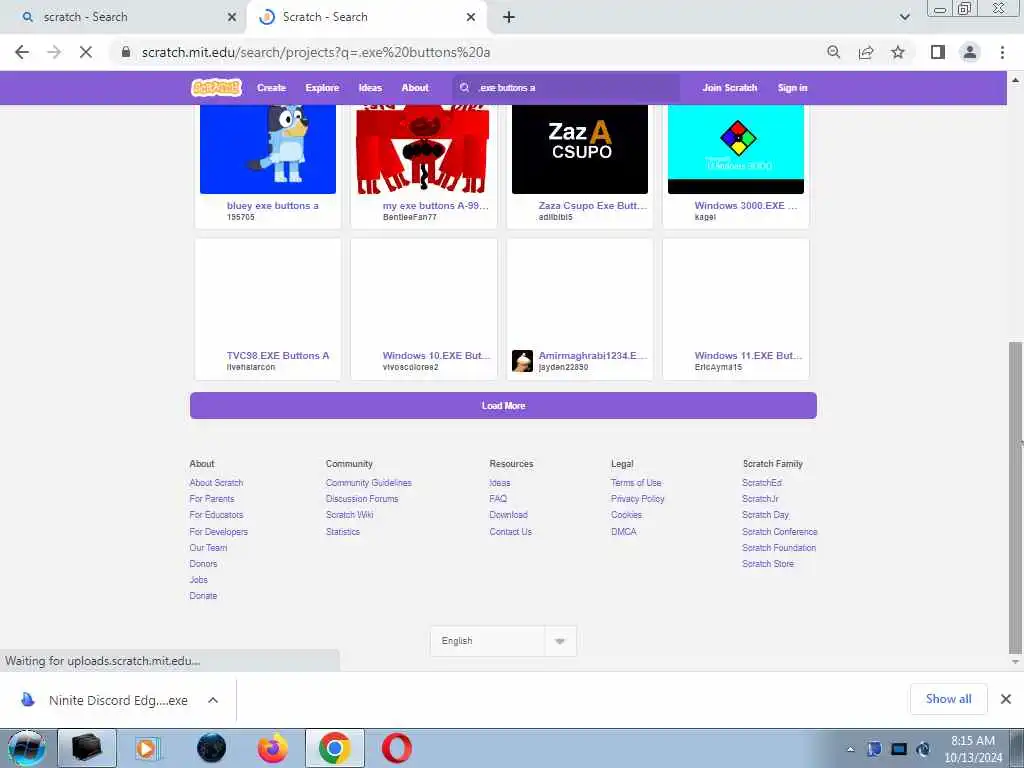This screenshot has width=1024, height=768.
Task: Open the 'Windows 3000.EXE' project title
Action: (746, 206)
